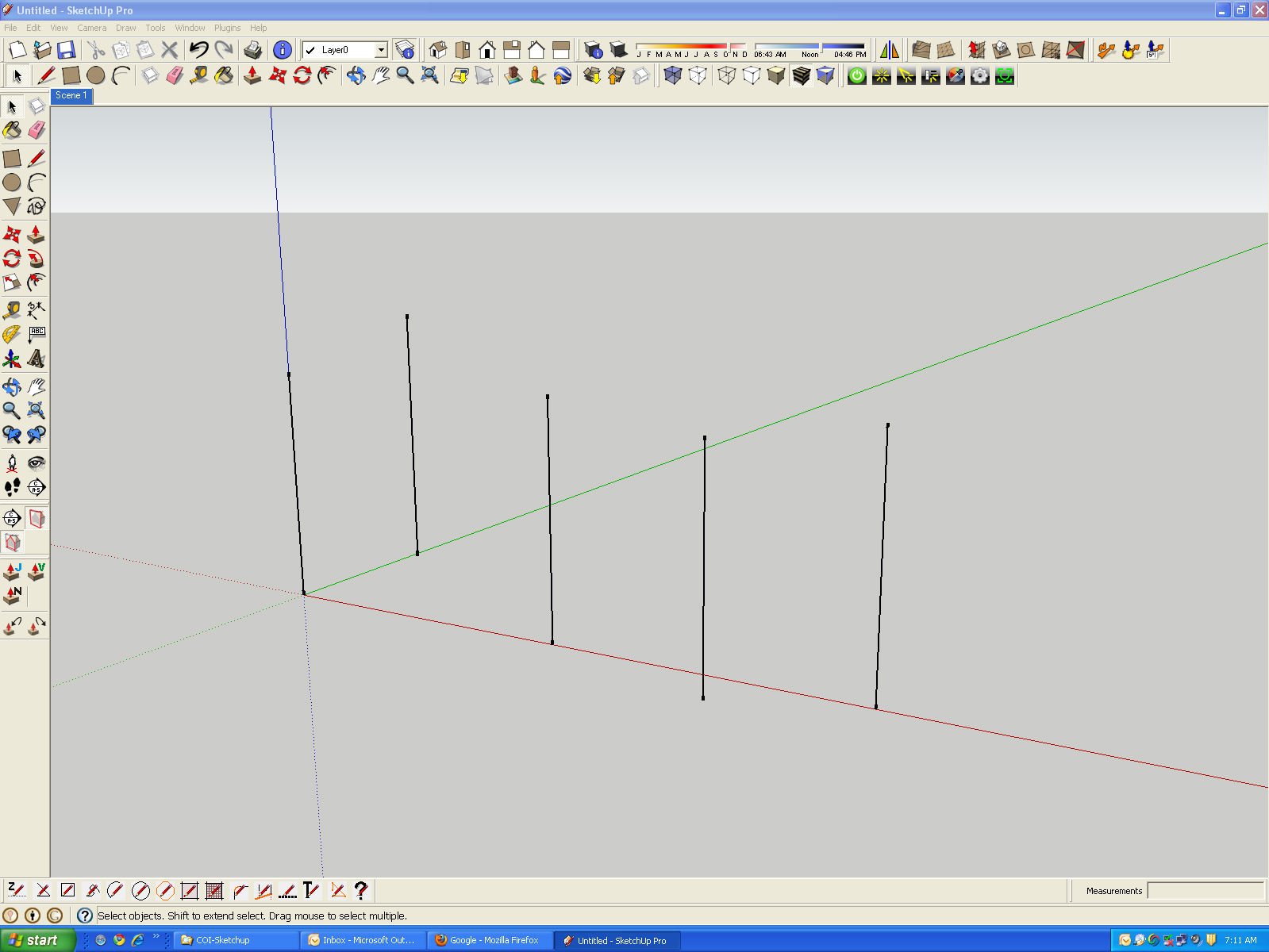Open the Edit menu

[33, 28]
